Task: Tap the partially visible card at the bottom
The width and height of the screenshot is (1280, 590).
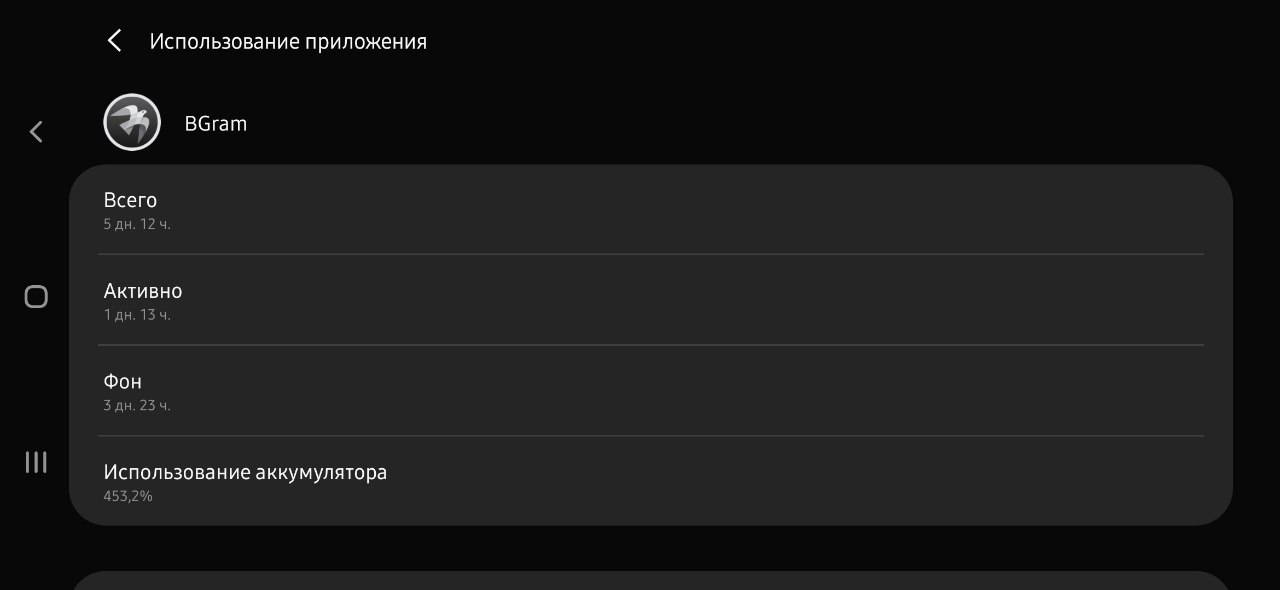Action: coord(651,581)
